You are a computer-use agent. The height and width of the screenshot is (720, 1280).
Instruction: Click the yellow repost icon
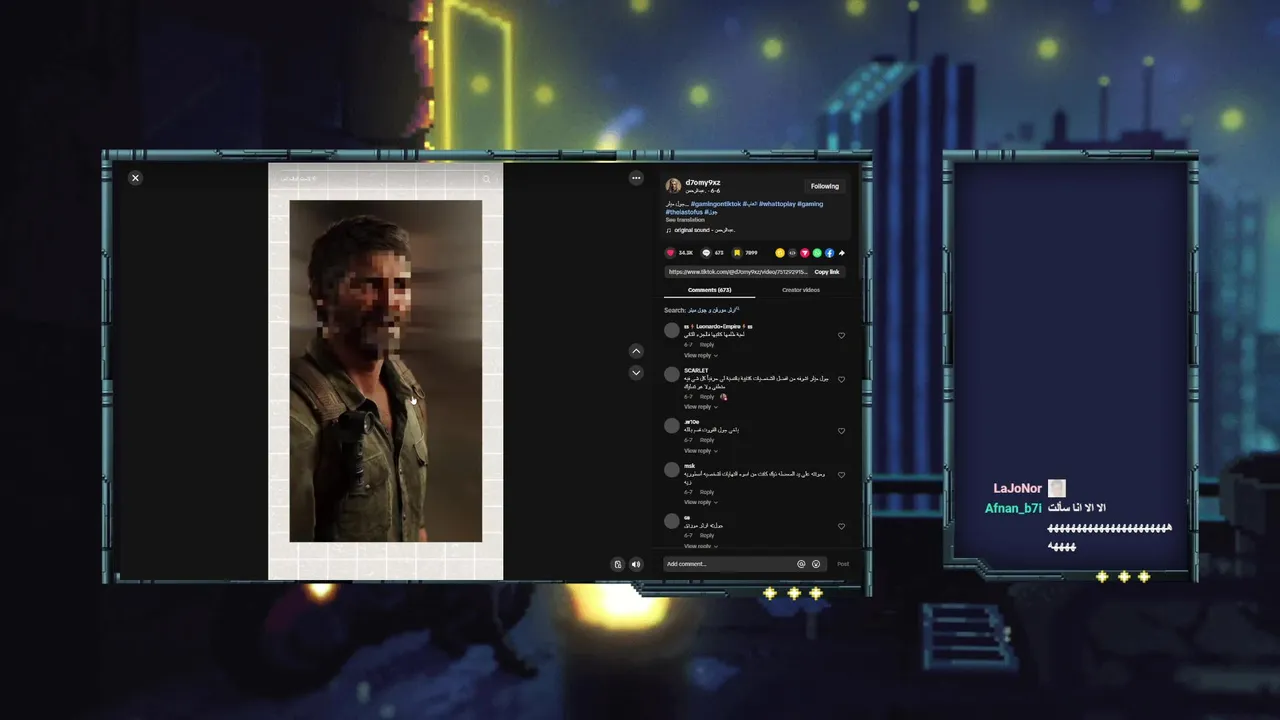780,253
